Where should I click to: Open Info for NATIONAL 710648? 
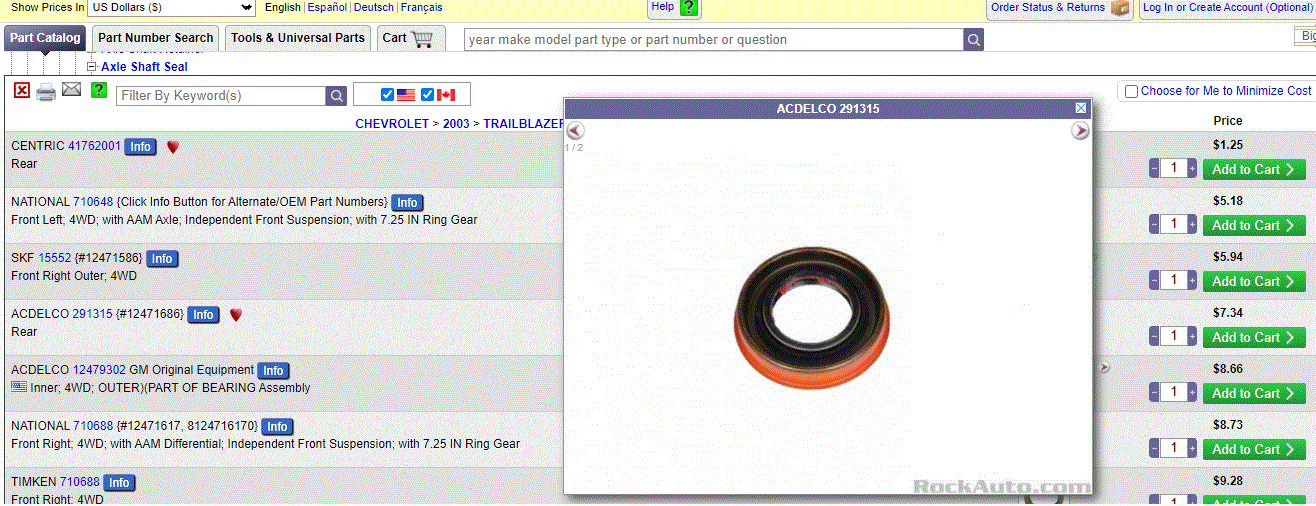pos(407,203)
